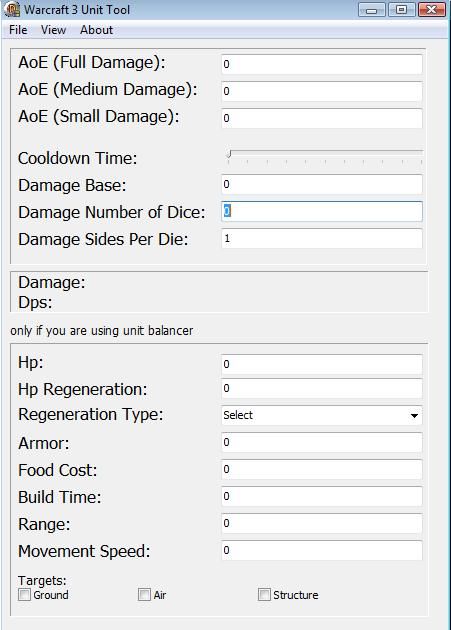The height and width of the screenshot is (630, 451).
Task: Minimize the Unit Tool window
Action: [x=371, y=10]
